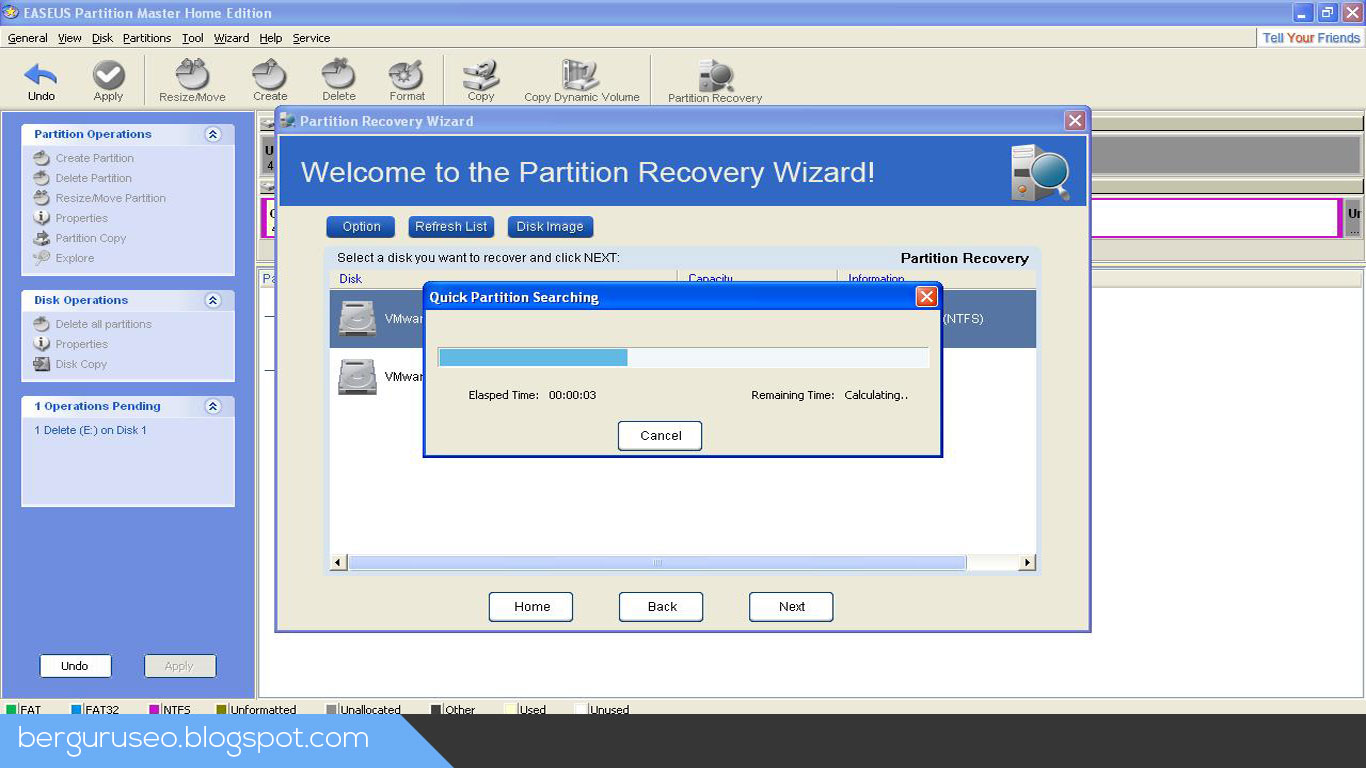Collapse the Operations Pending panel
This screenshot has height=768, width=1366.
[213, 406]
